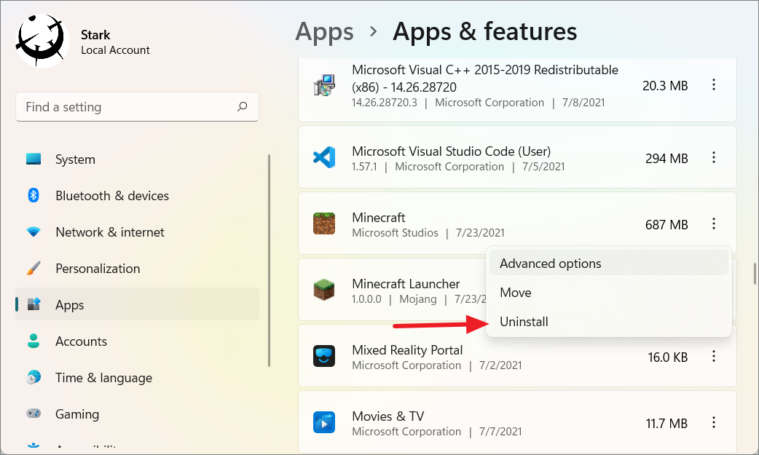The height and width of the screenshot is (455, 759).
Task: Click the System monitor icon
Action: click(33, 159)
